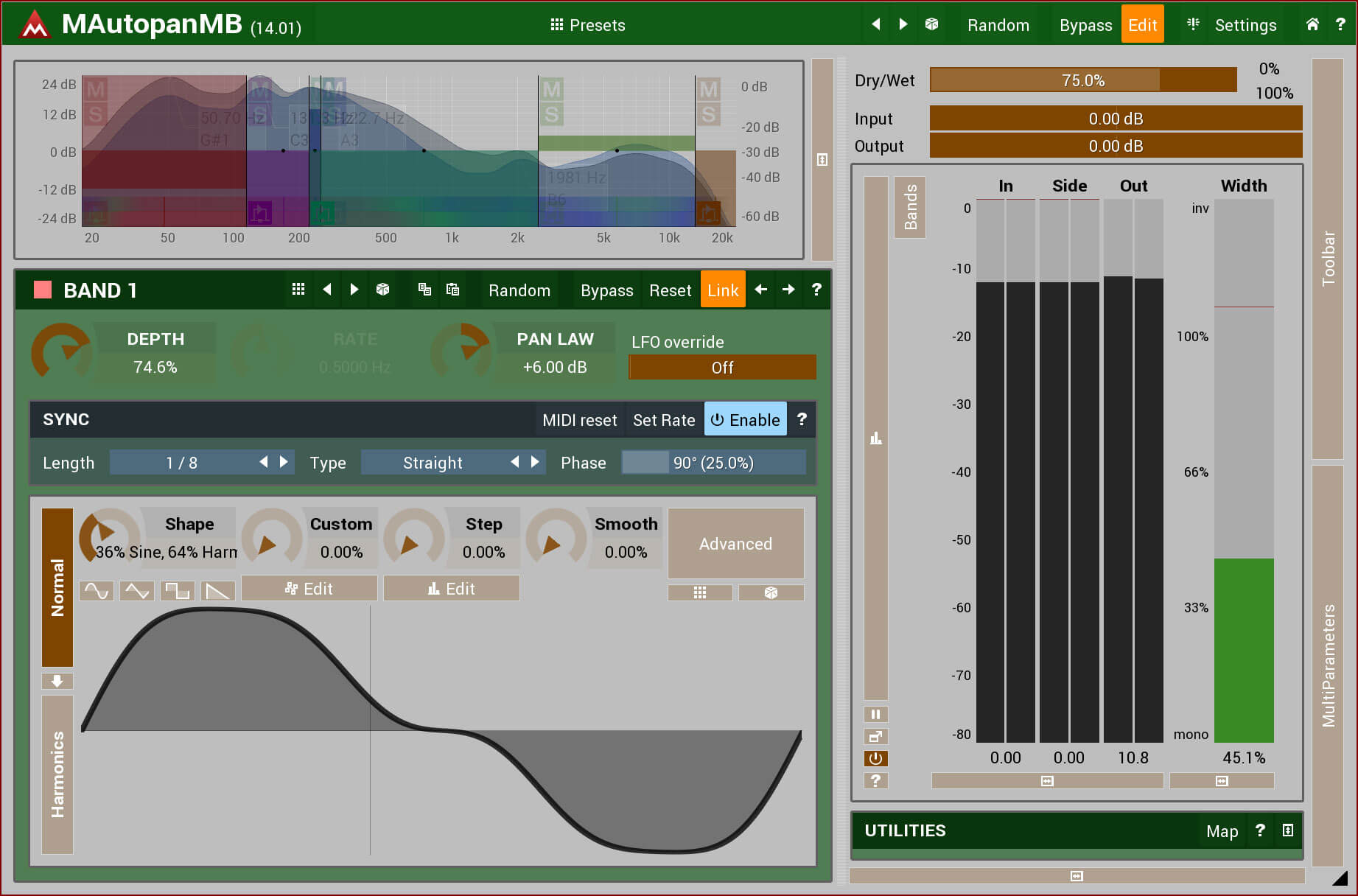Toggle global Bypass in top bar

point(1085,24)
